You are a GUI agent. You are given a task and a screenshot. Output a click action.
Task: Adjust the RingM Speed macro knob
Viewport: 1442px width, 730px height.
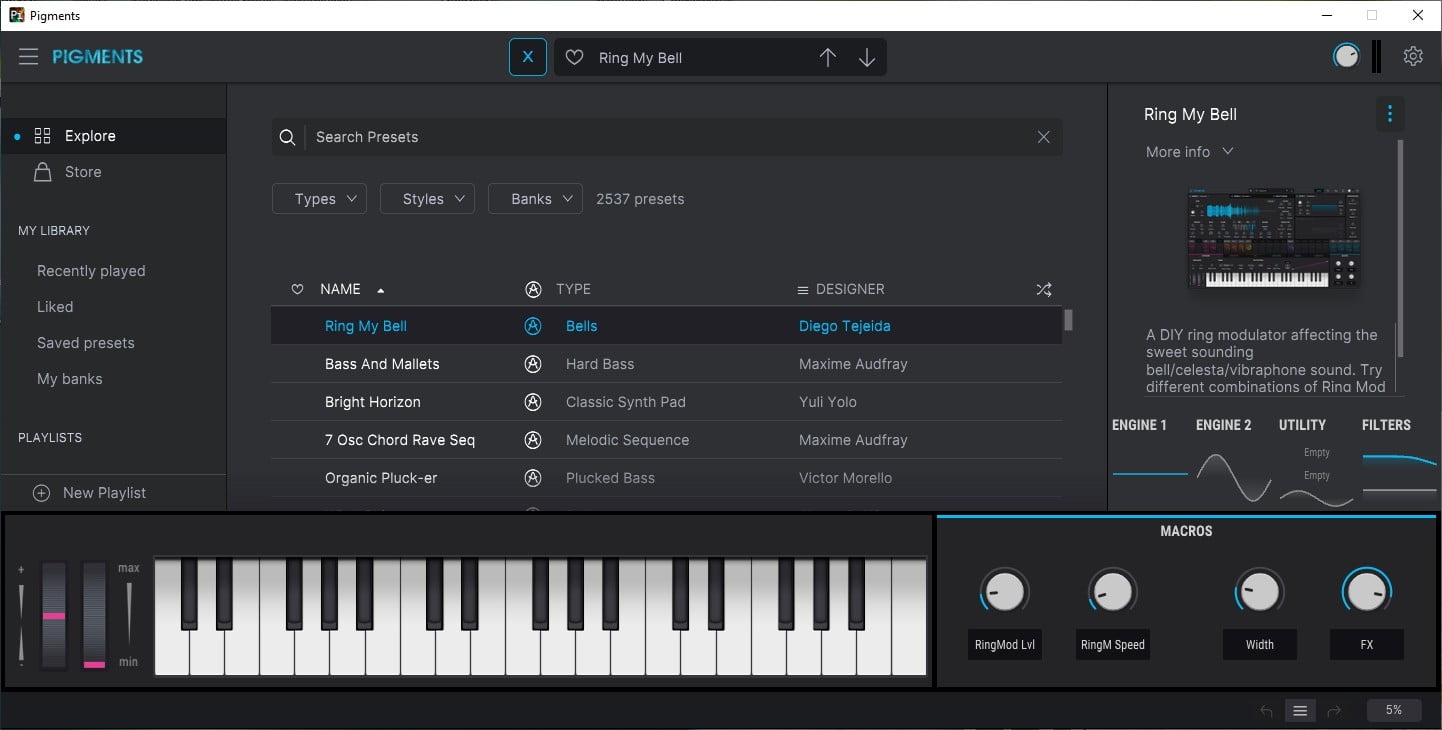1112,592
